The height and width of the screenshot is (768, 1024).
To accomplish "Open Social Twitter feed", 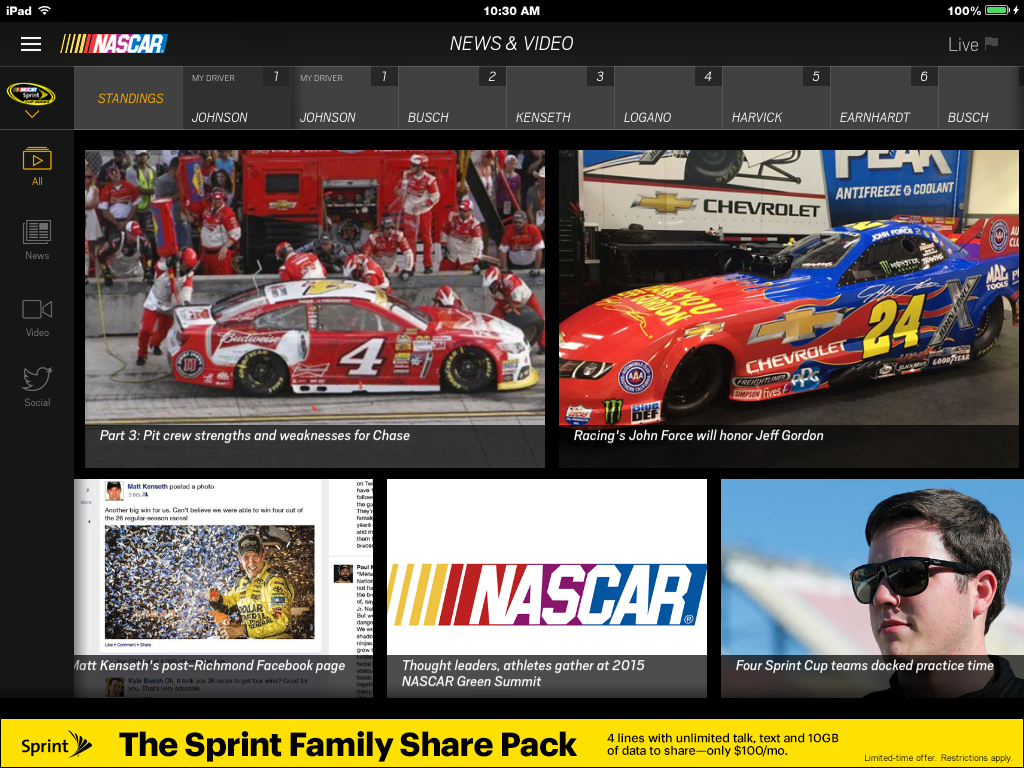I will [37, 387].
